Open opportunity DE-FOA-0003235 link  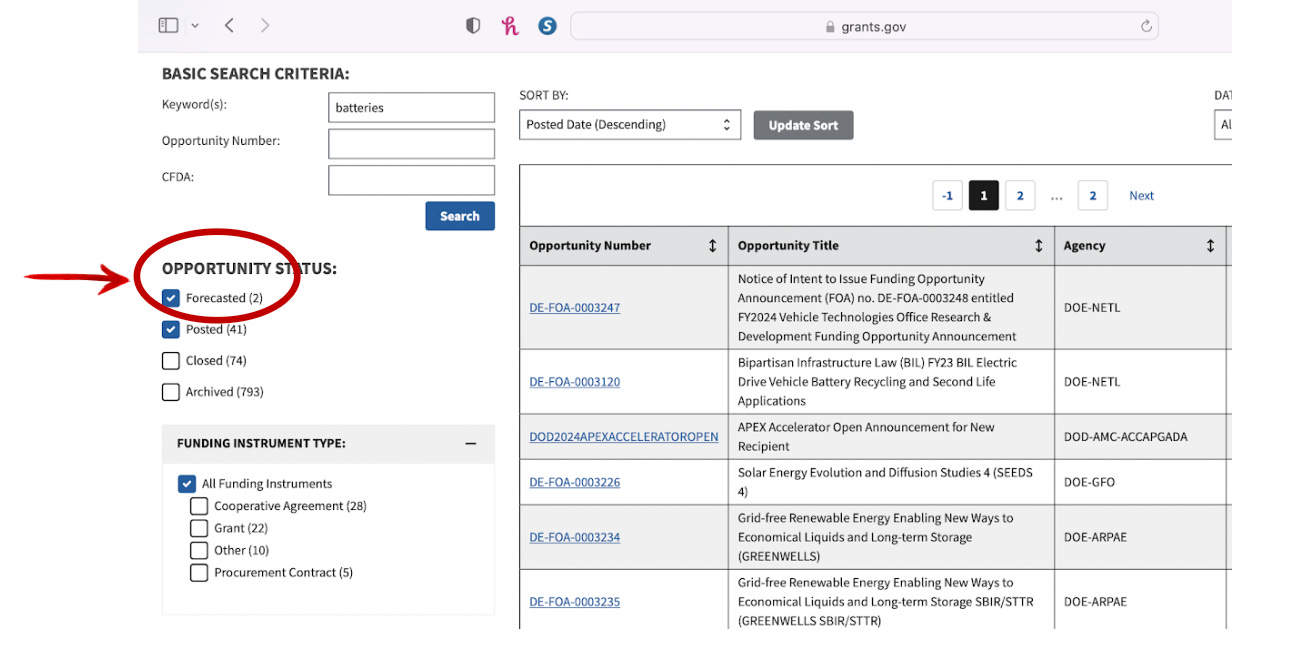(575, 602)
